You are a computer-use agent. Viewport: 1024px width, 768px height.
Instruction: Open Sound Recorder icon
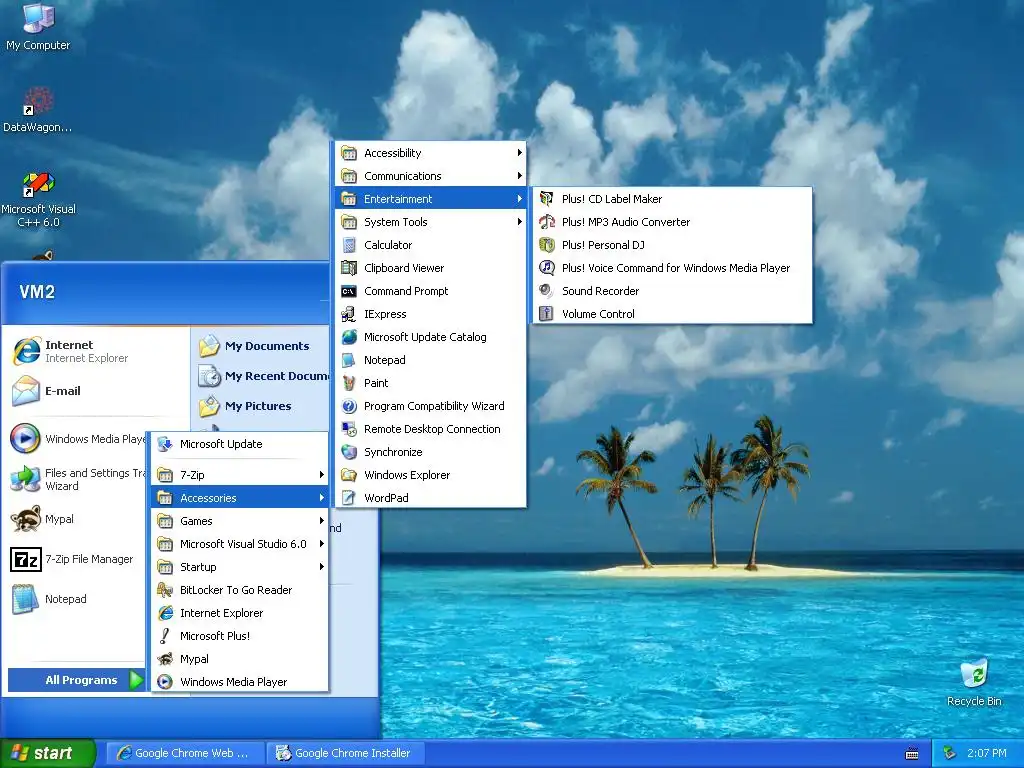tap(546, 291)
